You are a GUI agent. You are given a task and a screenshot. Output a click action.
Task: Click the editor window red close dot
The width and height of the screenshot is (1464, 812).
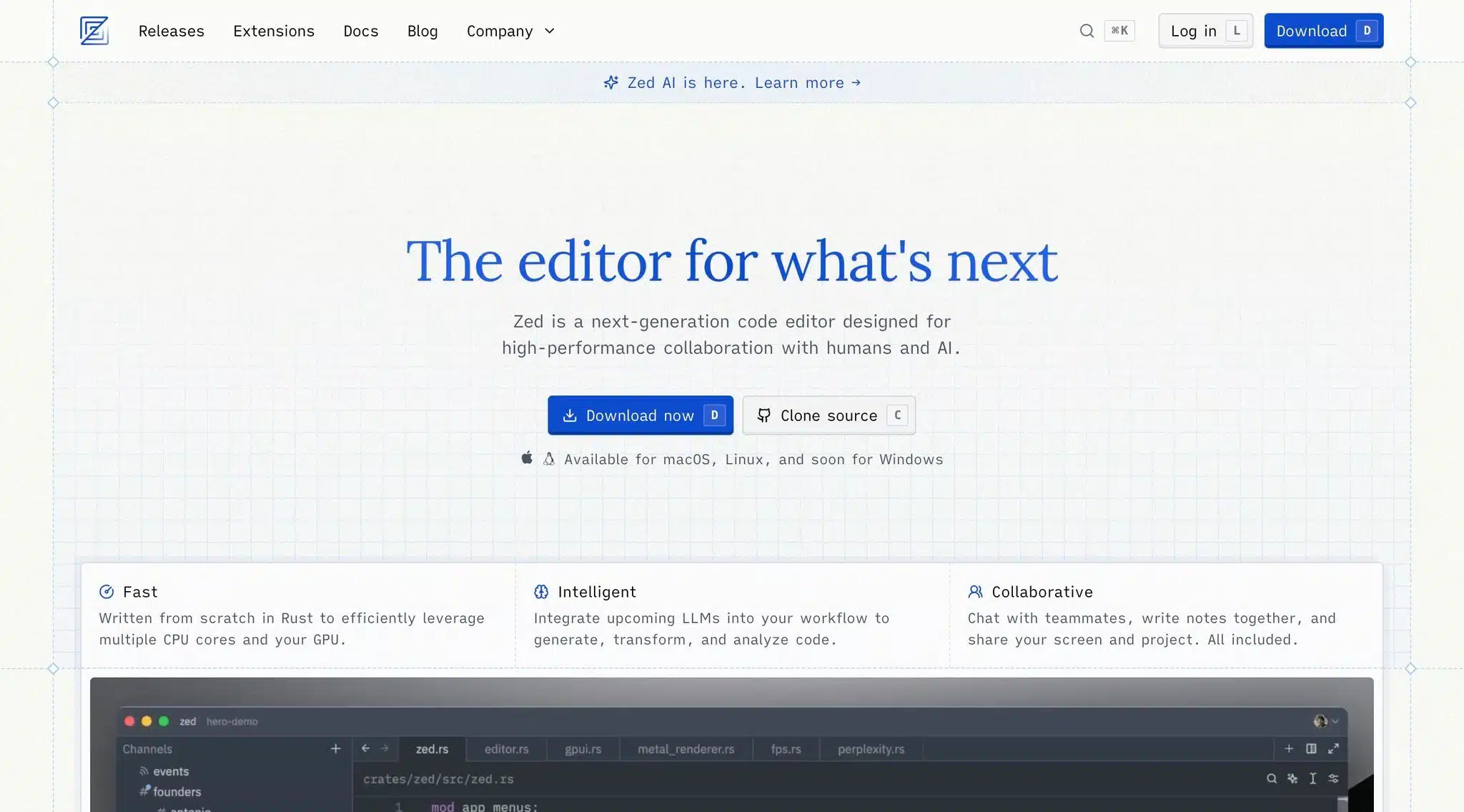[x=129, y=721]
